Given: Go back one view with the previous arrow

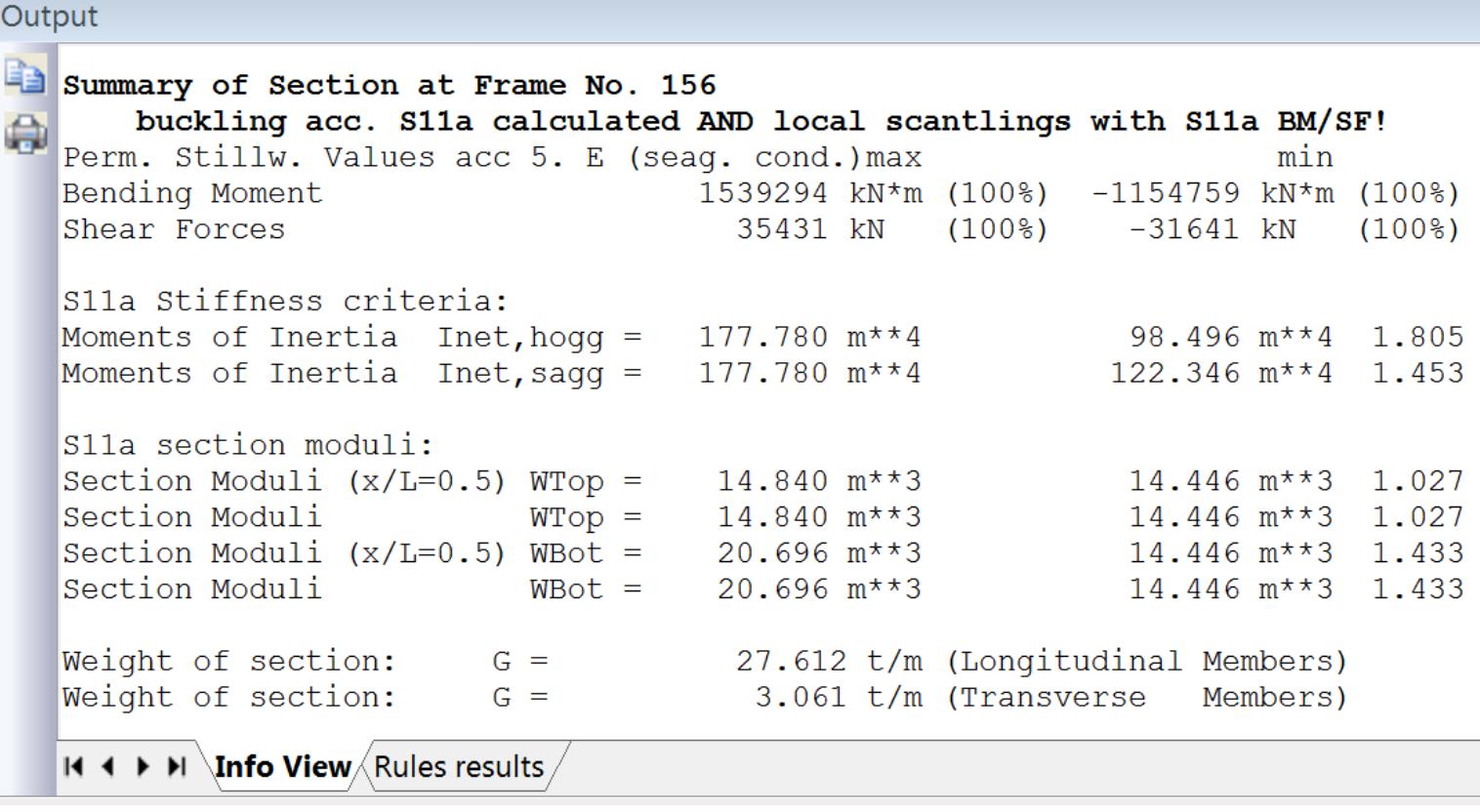Looking at the screenshot, I should [x=108, y=768].
